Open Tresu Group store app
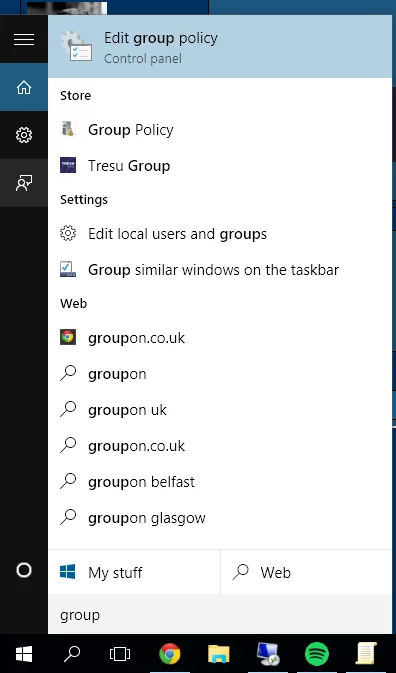396x673 pixels. click(222, 166)
